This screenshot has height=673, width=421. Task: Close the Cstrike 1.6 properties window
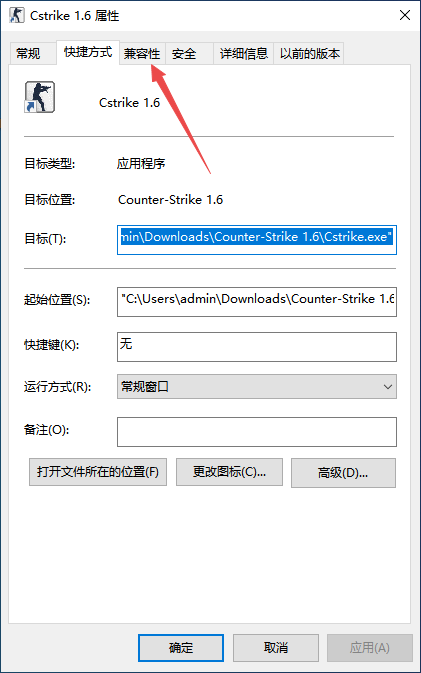[x=404, y=15]
